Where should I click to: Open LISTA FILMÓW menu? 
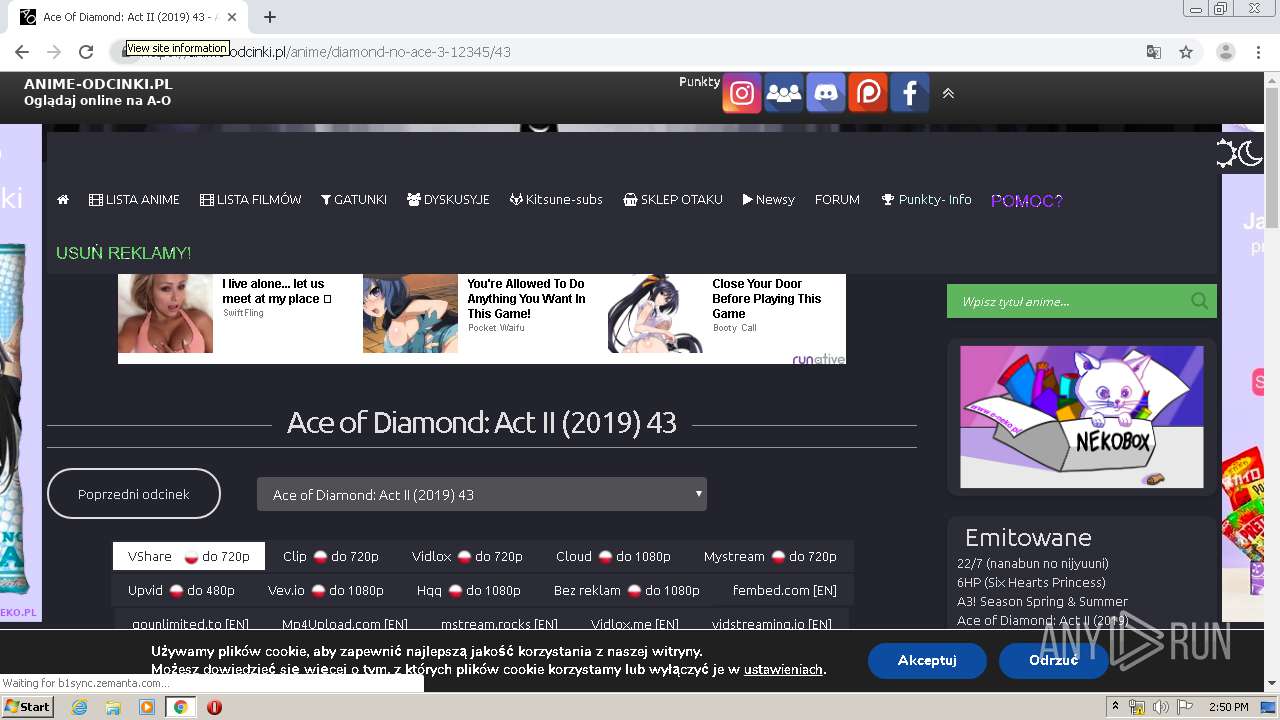(250, 200)
